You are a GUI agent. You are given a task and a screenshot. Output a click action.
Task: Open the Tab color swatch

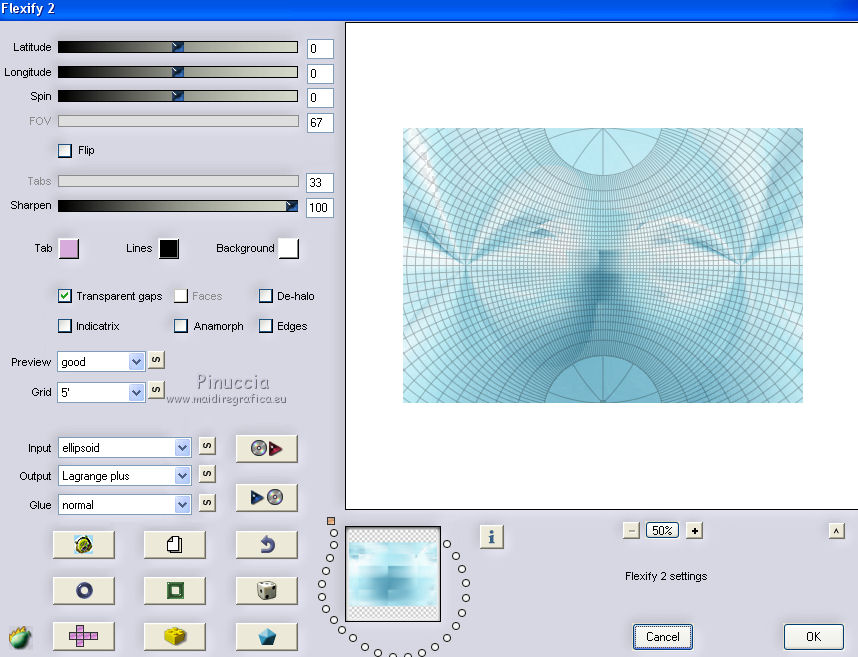point(68,248)
